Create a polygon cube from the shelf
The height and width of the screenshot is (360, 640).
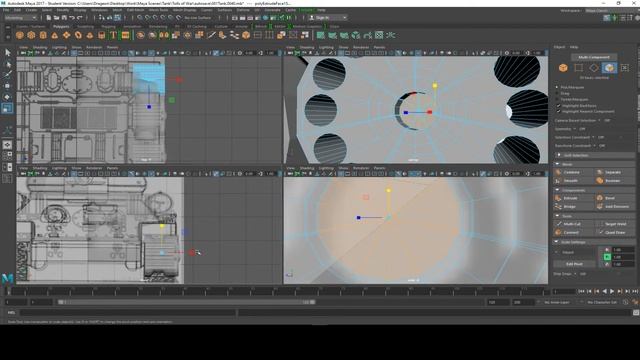(x=31, y=36)
